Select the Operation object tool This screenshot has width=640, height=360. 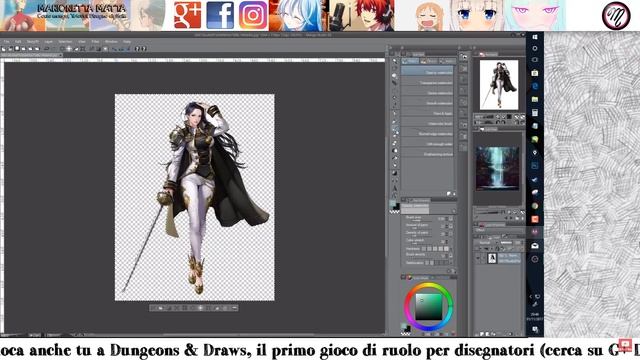395,76
